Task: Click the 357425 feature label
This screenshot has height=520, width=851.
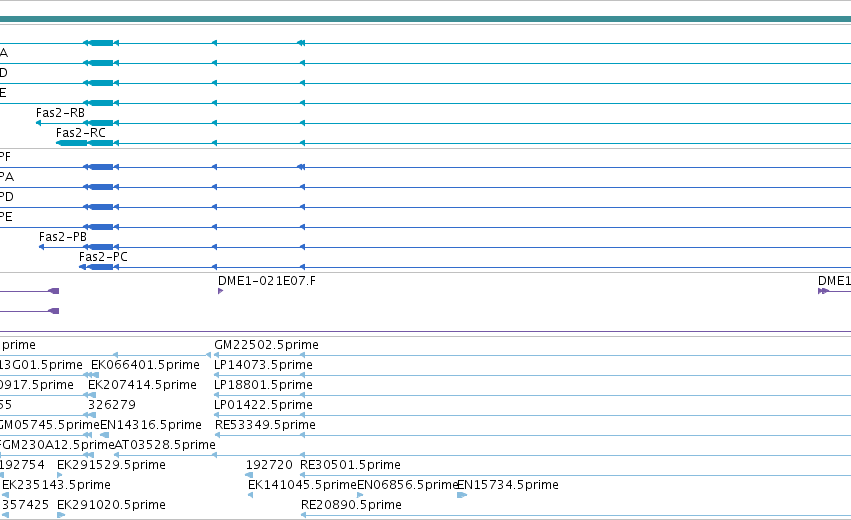Action: [25, 505]
